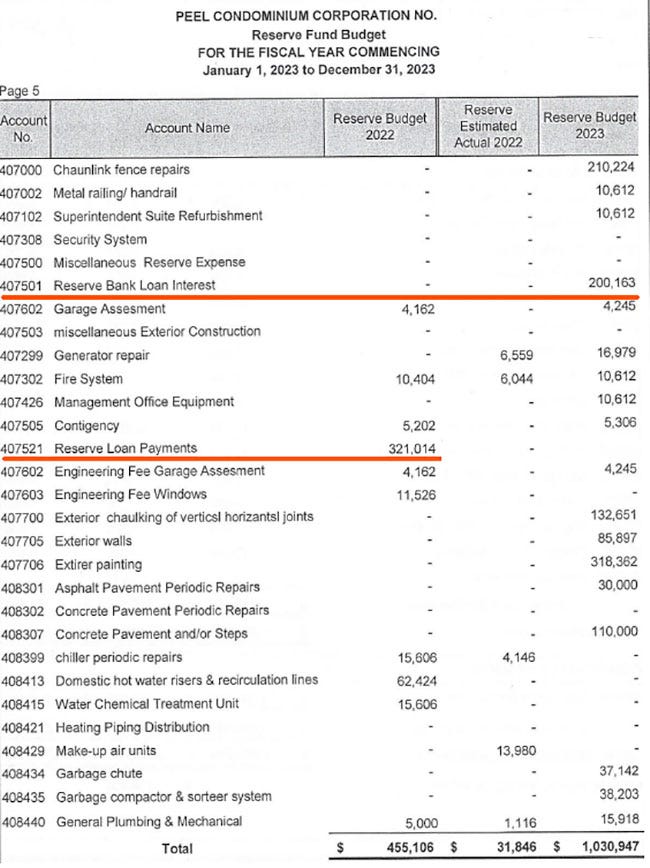Image resolution: width=650 pixels, height=868 pixels.
Task: Click 'Garbage compactor & sorteer system' name
Action: click(164, 797)
